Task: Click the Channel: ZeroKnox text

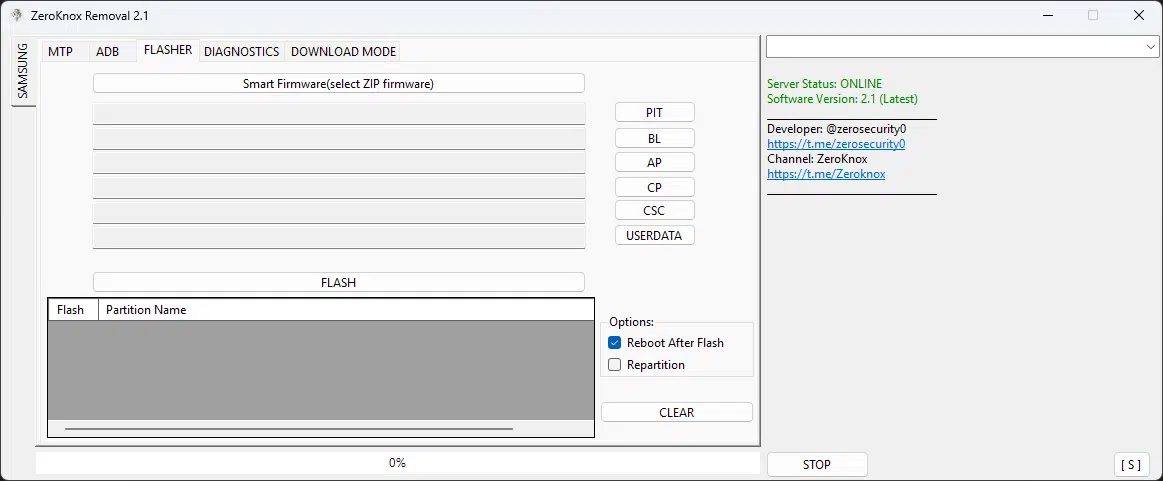Action: (x=817, y=159)
